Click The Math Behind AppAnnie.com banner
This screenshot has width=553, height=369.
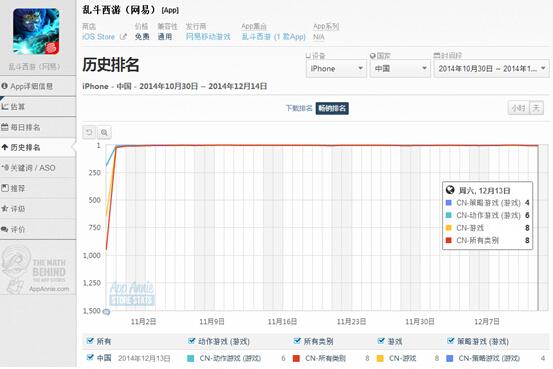point(35,270)
